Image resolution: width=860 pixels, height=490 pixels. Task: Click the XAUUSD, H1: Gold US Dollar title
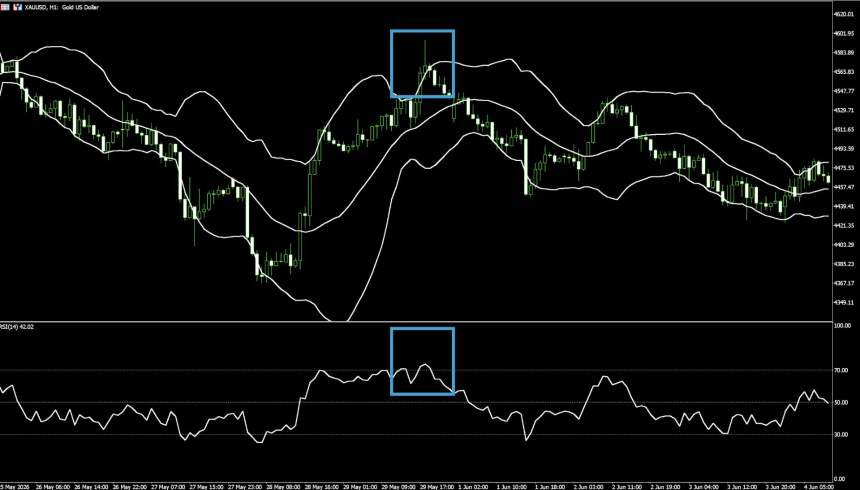click(62, 8)
